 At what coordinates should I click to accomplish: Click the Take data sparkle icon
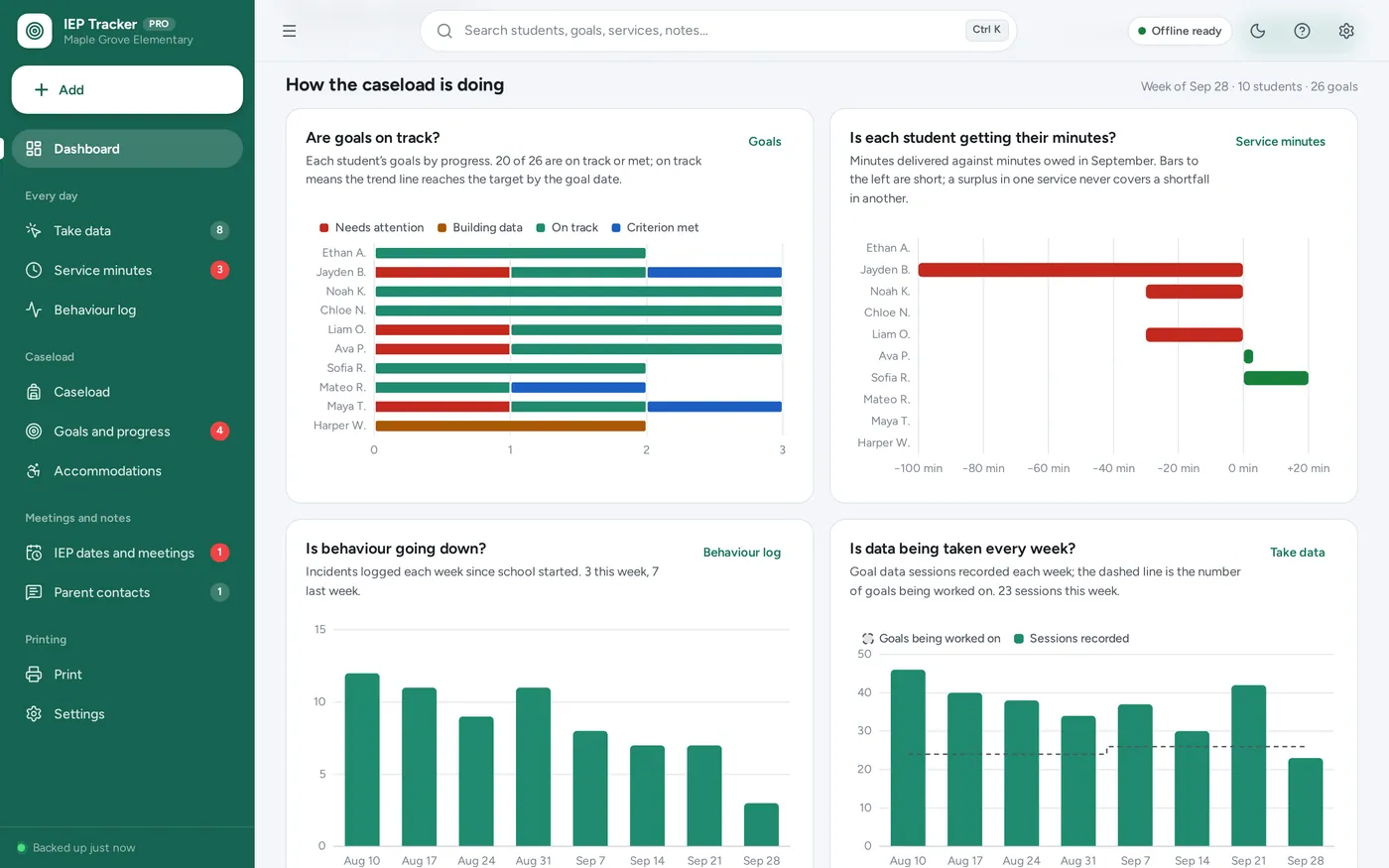(x=34, y=230)
